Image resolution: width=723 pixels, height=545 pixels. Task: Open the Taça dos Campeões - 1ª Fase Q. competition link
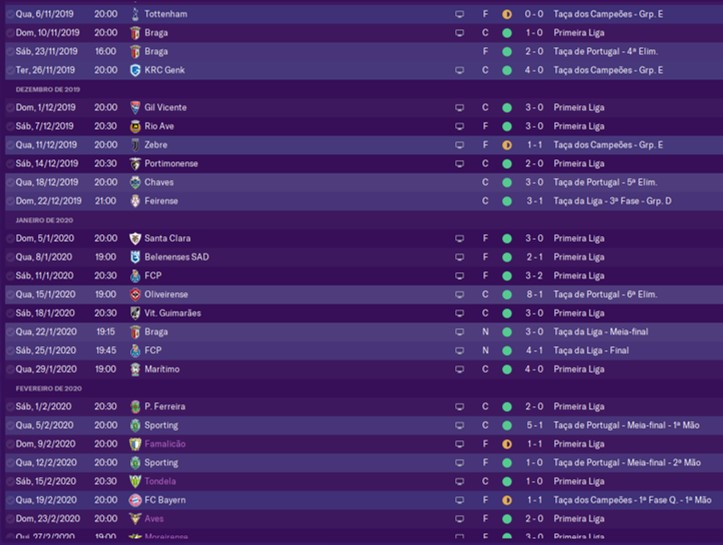pos(632,499)
